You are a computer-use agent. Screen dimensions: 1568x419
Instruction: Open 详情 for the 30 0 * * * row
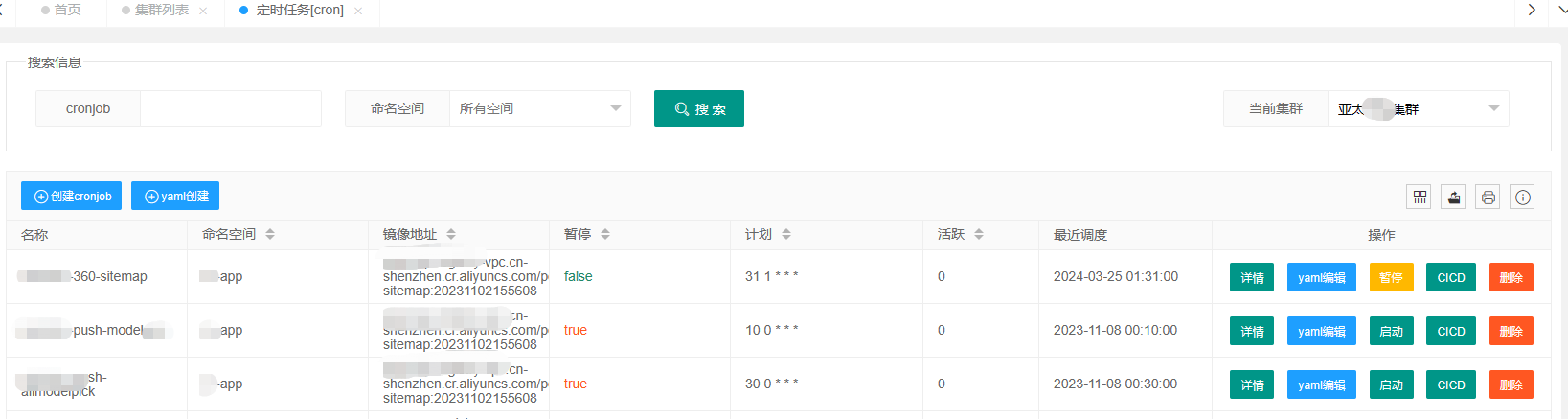coord(1252,384)
